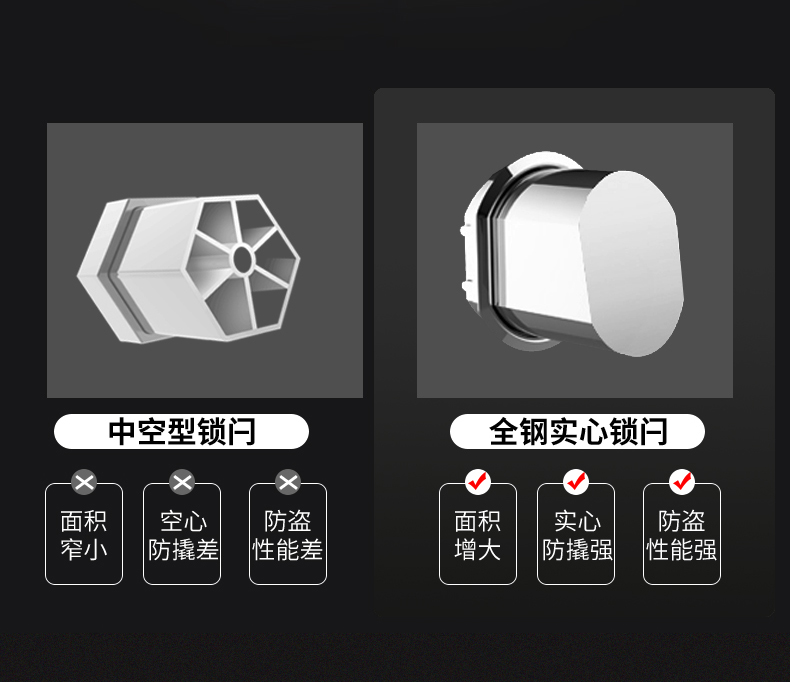The image size is (790, 682).
Task: Click the 面积增大 feature box
Action: coord(478,534)
